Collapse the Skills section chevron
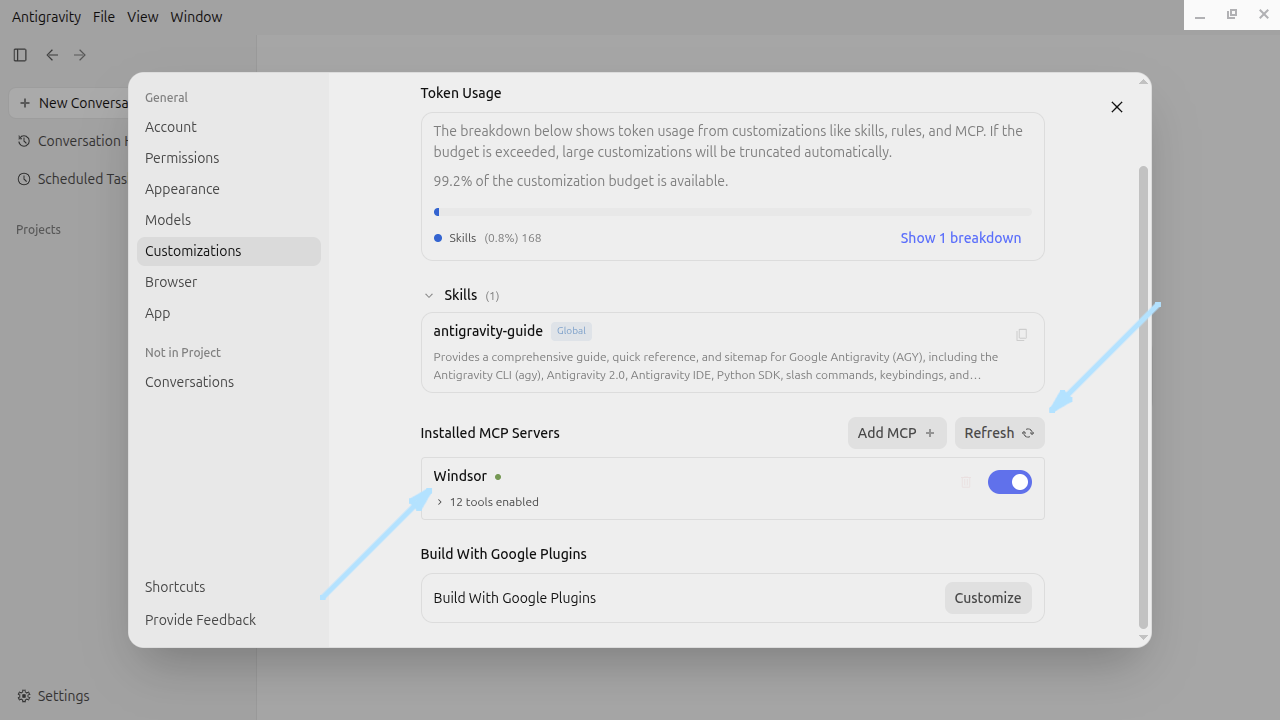Screen dimensions: 1280x720 point(429,295)
